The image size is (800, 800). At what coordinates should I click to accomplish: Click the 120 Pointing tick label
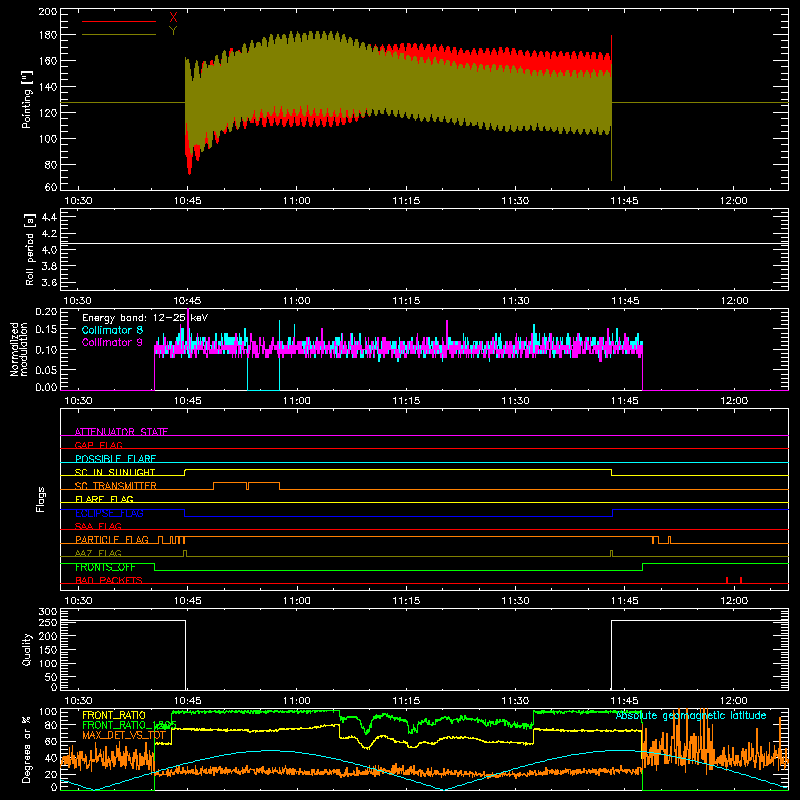pos(48,113)
